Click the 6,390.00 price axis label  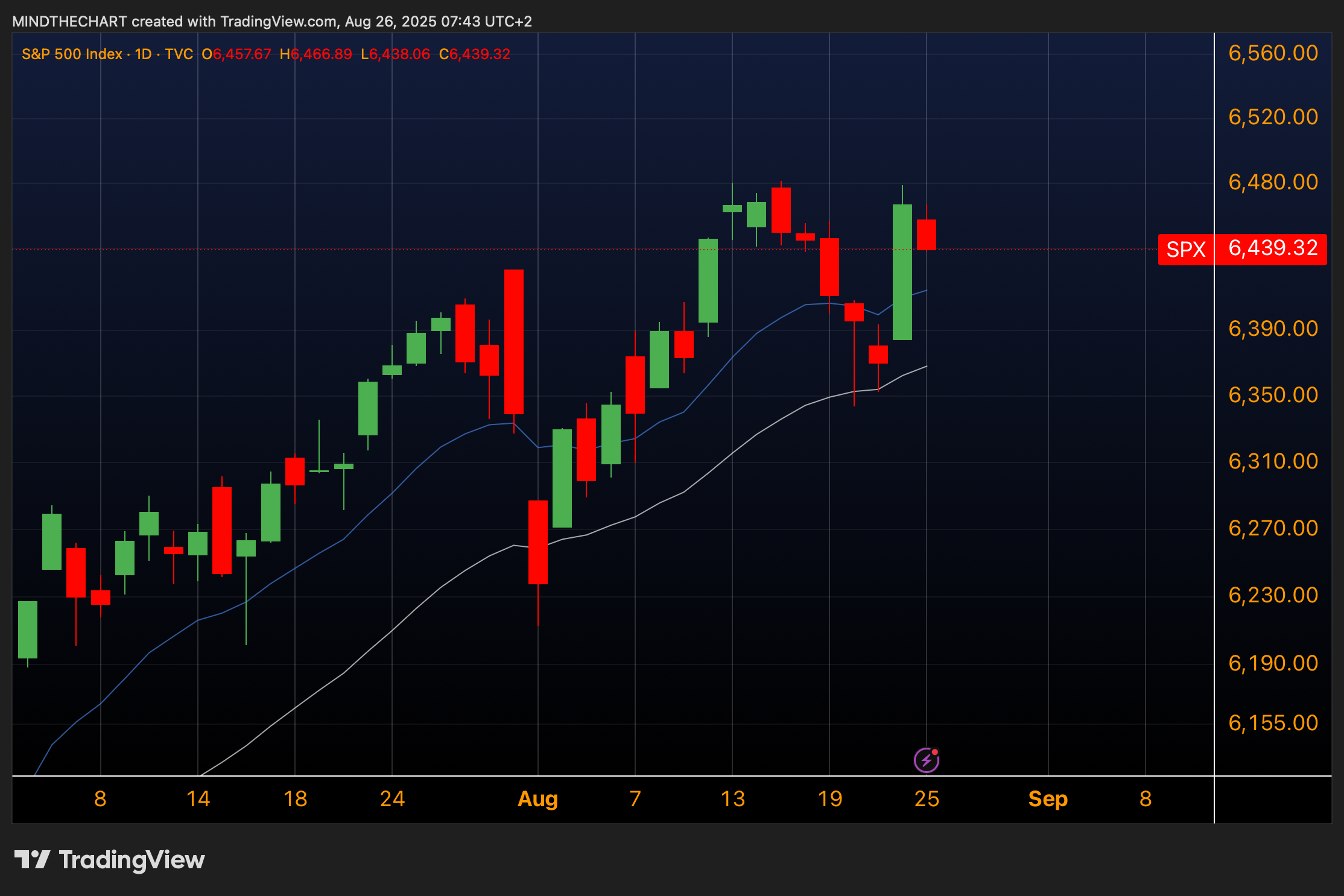tap(1273, 329)
